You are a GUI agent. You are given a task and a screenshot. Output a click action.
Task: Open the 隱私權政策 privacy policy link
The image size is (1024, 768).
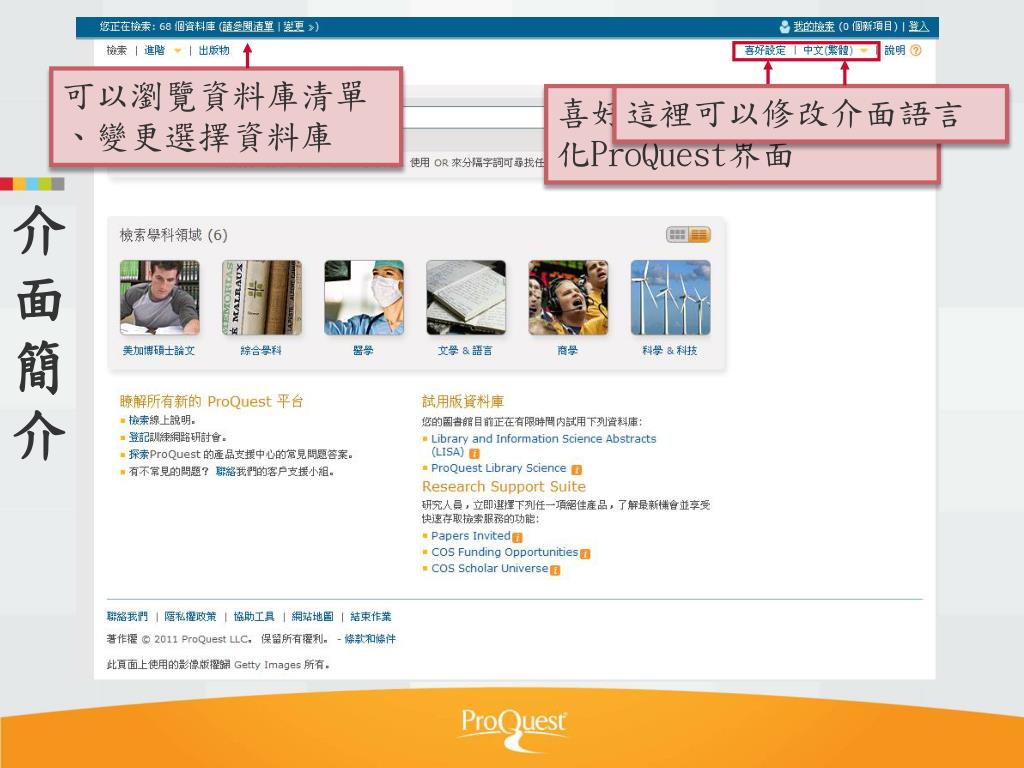tap(190, 616)
